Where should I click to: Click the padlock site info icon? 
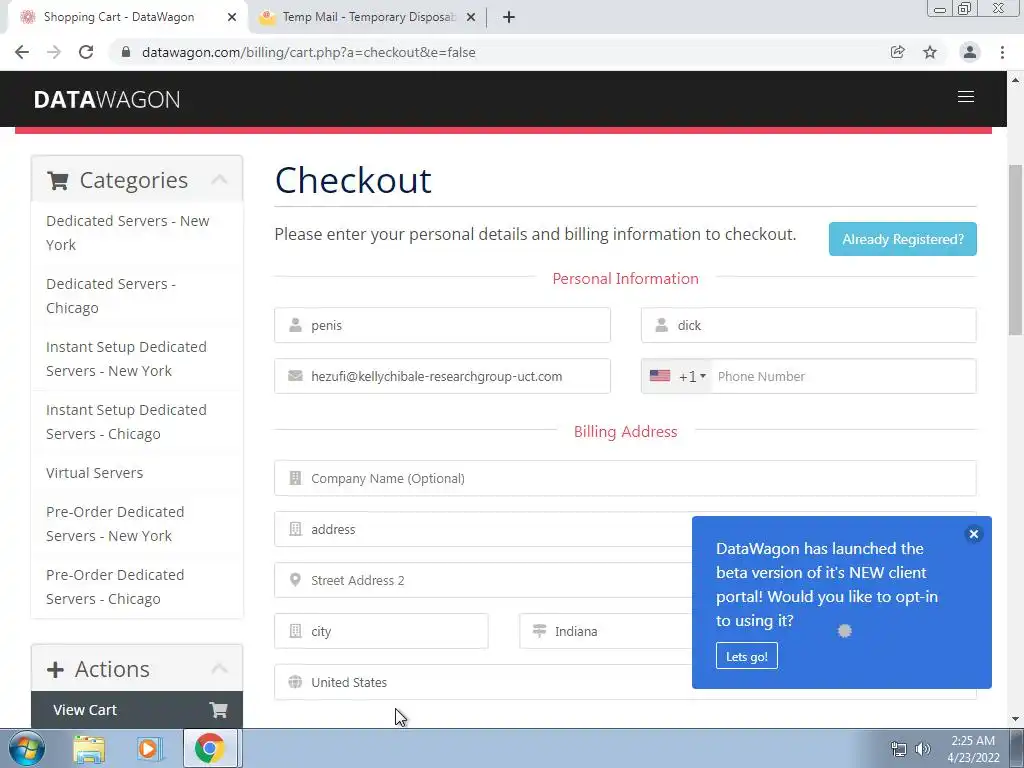point(126,52)
